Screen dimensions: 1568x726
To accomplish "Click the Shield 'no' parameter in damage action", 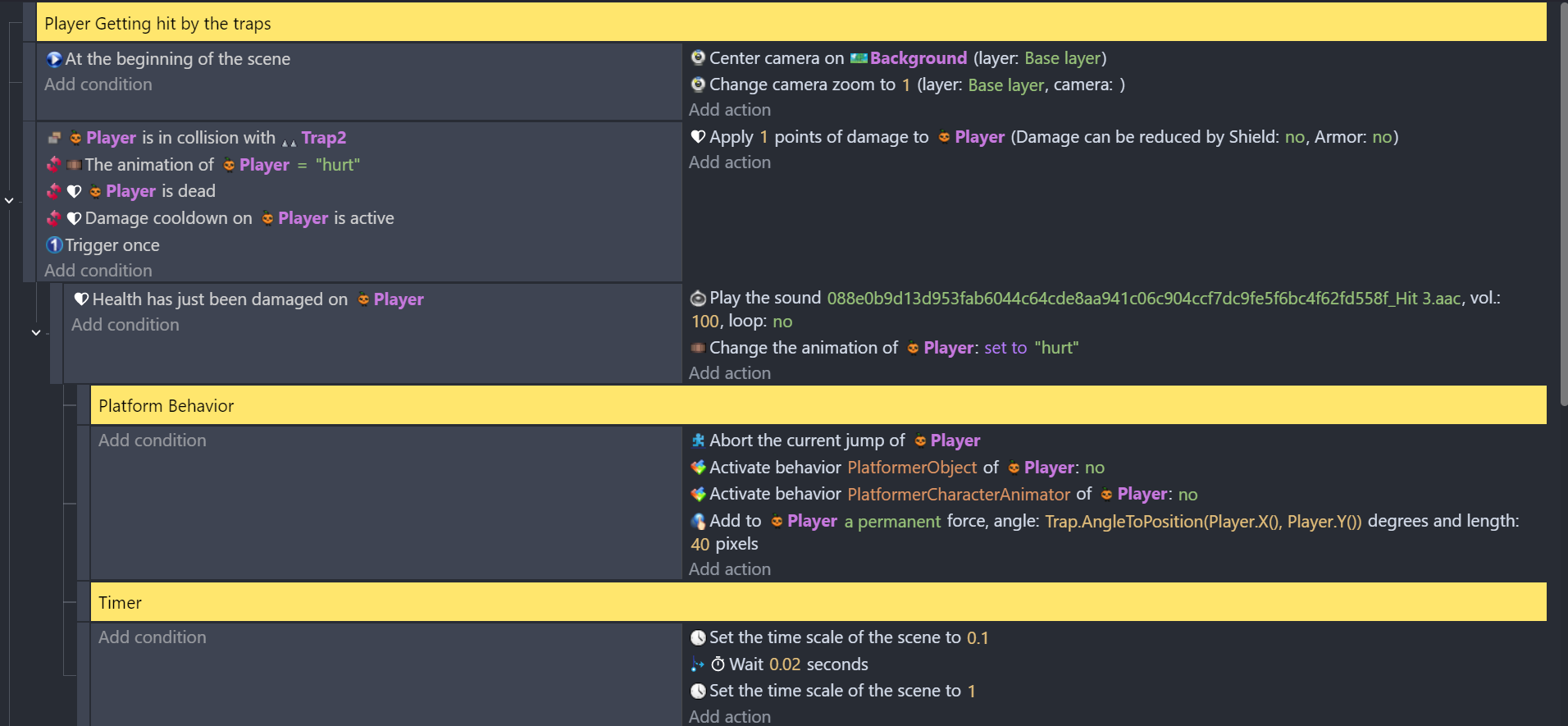I will [x=1295, y=137].
